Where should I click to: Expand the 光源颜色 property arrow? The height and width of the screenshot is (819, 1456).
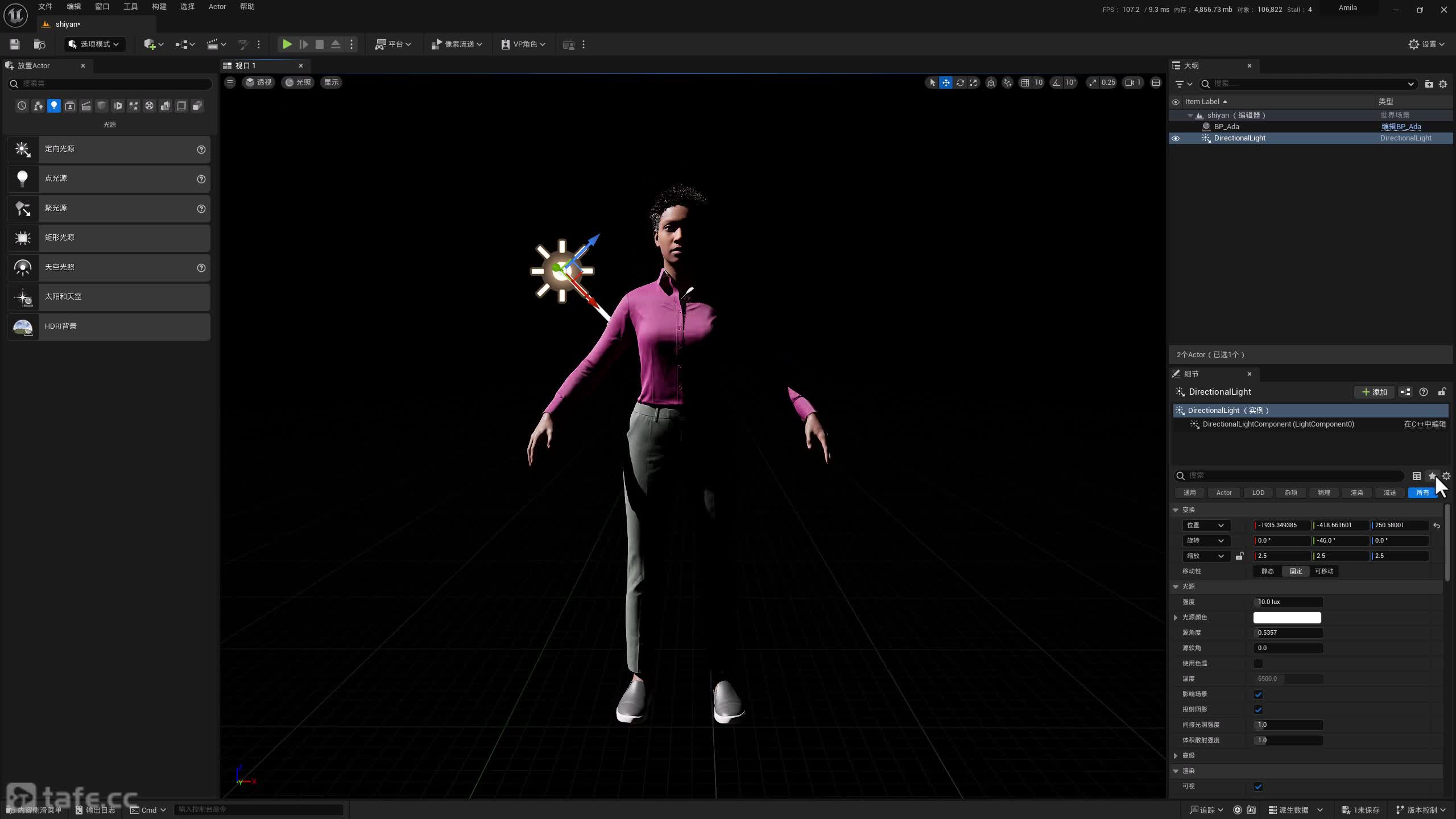1176,618
